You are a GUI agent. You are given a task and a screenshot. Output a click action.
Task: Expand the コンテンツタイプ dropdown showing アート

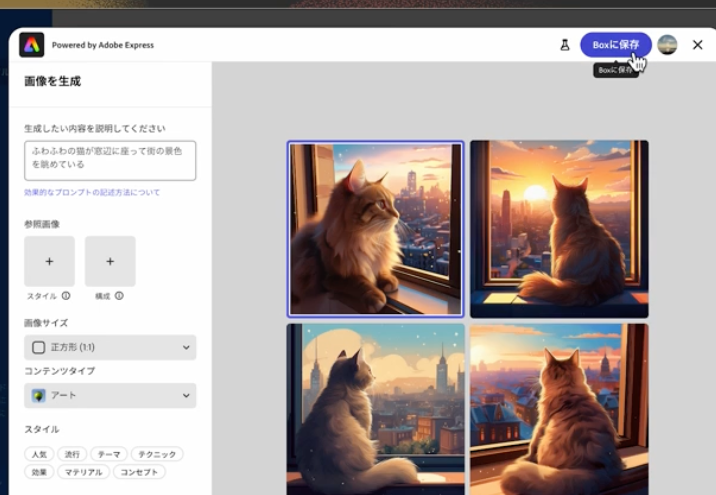tap(110, 395)
